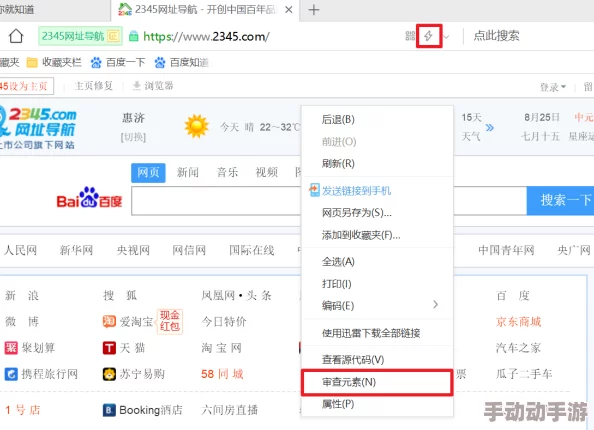This screenshot has width=594, height=430.
Task: Click the paw icon beside 百度知道
Action: click(160, 62)
